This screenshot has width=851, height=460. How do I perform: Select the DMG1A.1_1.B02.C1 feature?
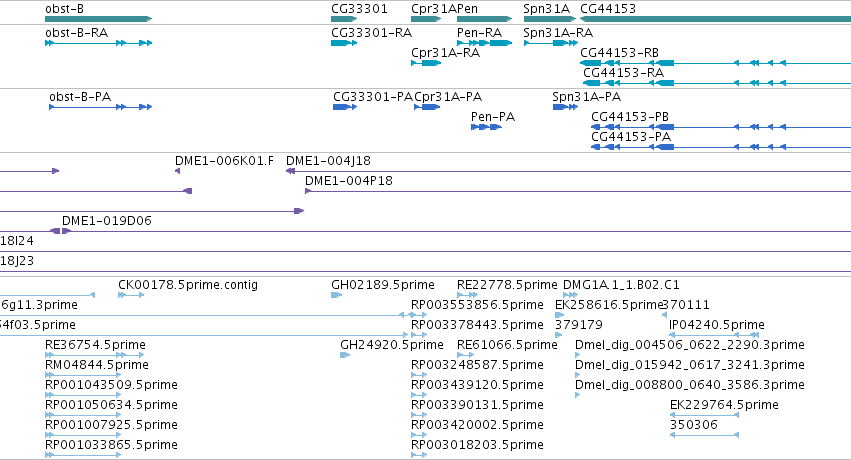click(570, 295)
